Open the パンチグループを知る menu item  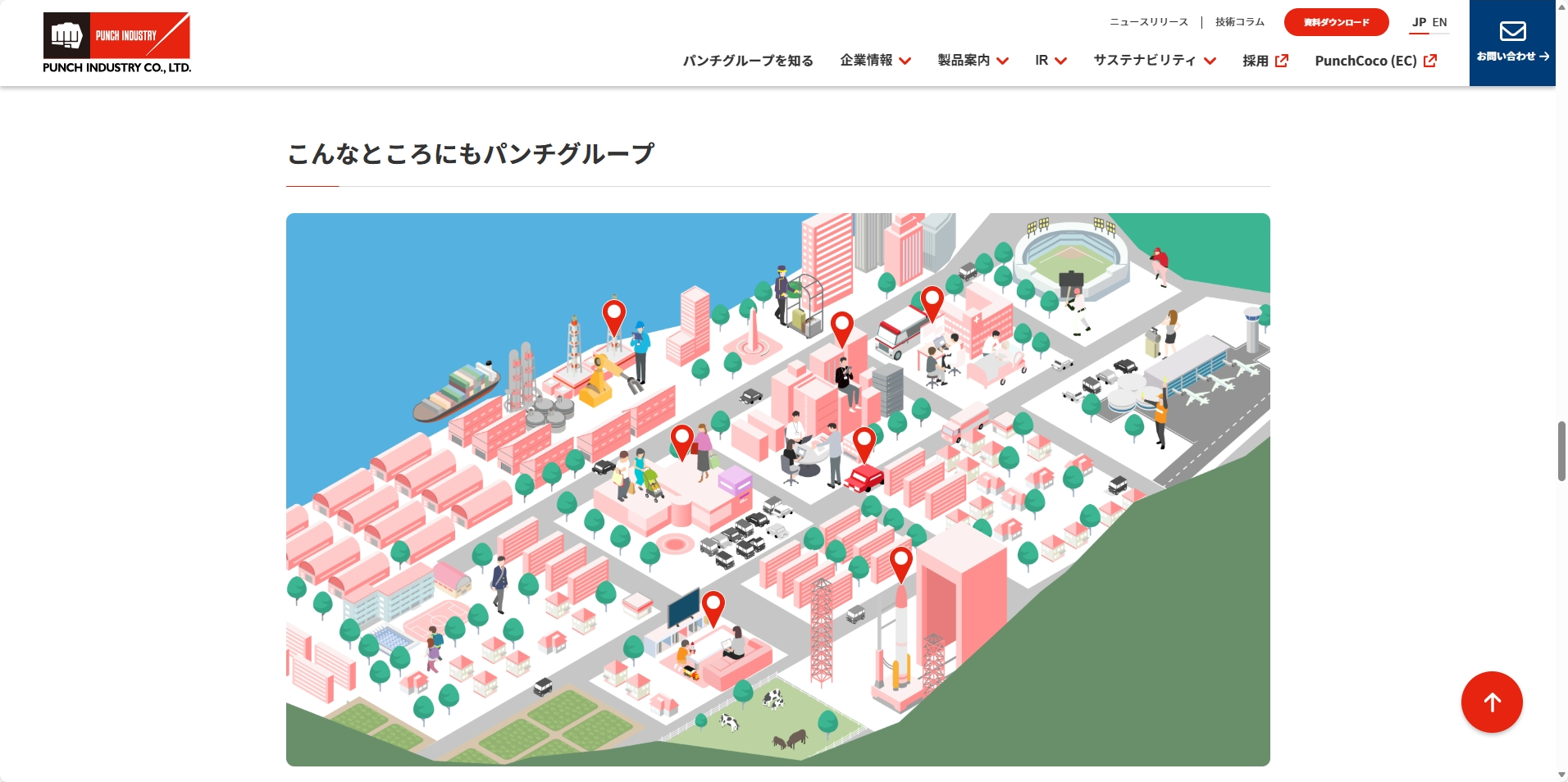tap(747, 61)
